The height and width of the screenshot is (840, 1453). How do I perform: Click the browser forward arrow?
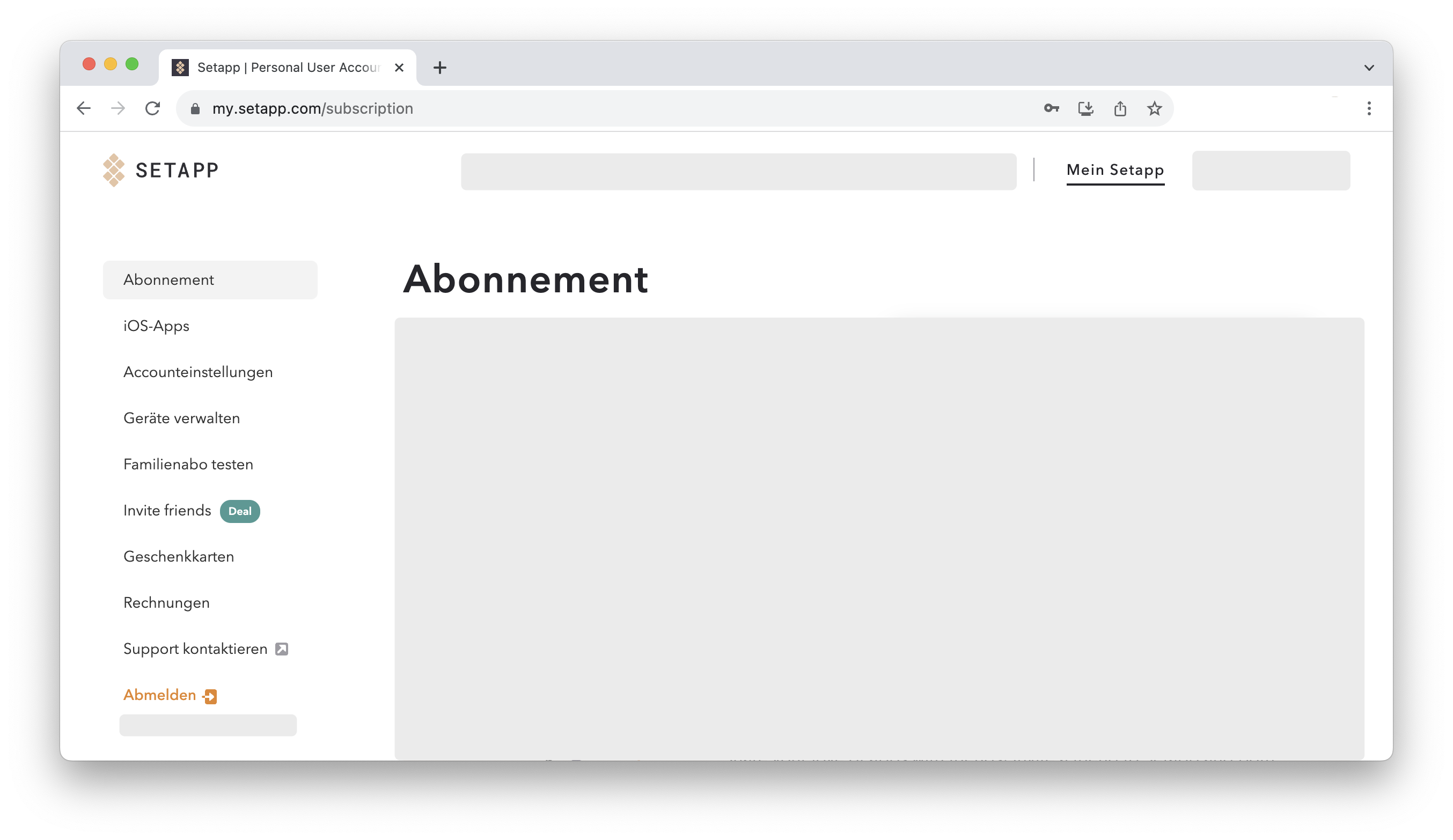click(118, 108)
